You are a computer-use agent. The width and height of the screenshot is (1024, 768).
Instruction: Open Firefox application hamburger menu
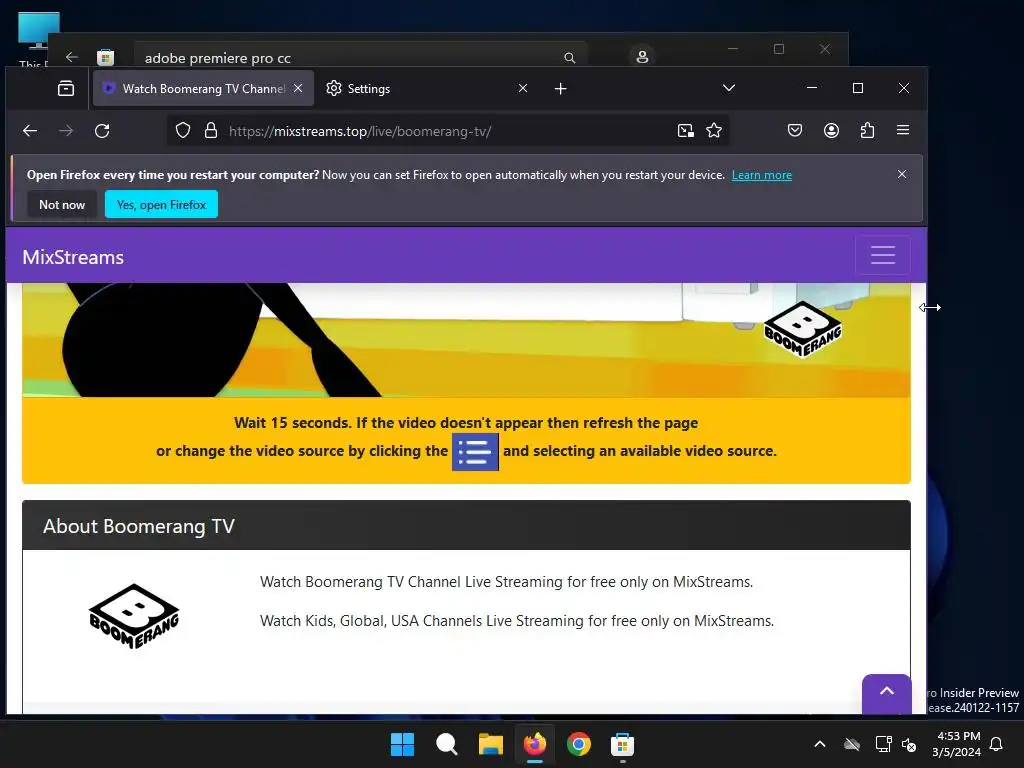point(903,130)
